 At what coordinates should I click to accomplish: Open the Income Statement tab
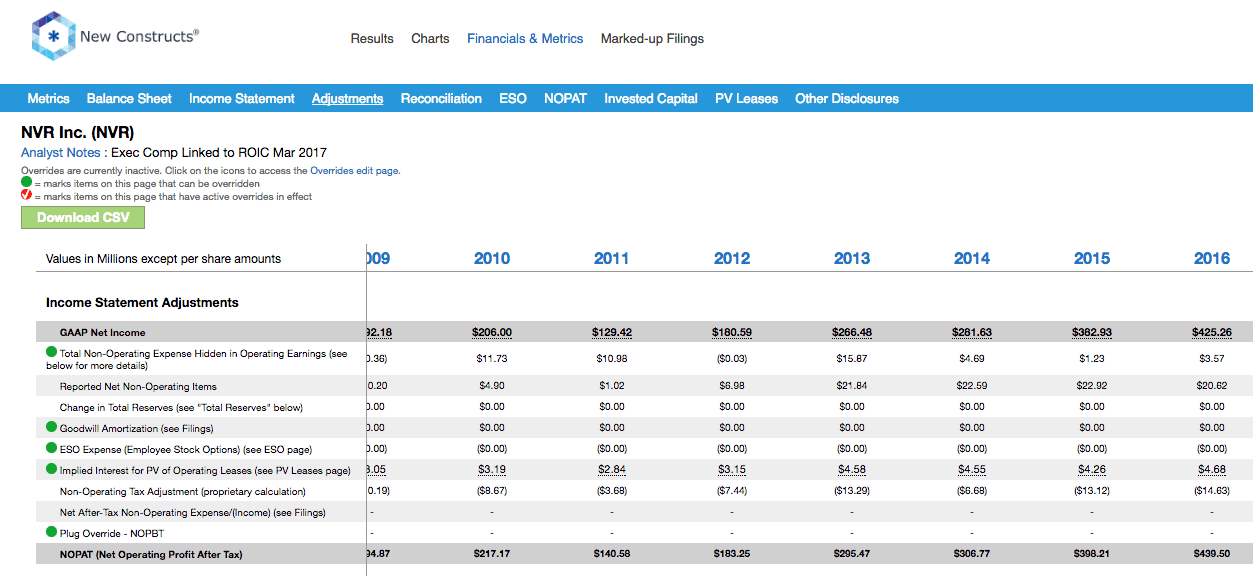tap(242, 98)
